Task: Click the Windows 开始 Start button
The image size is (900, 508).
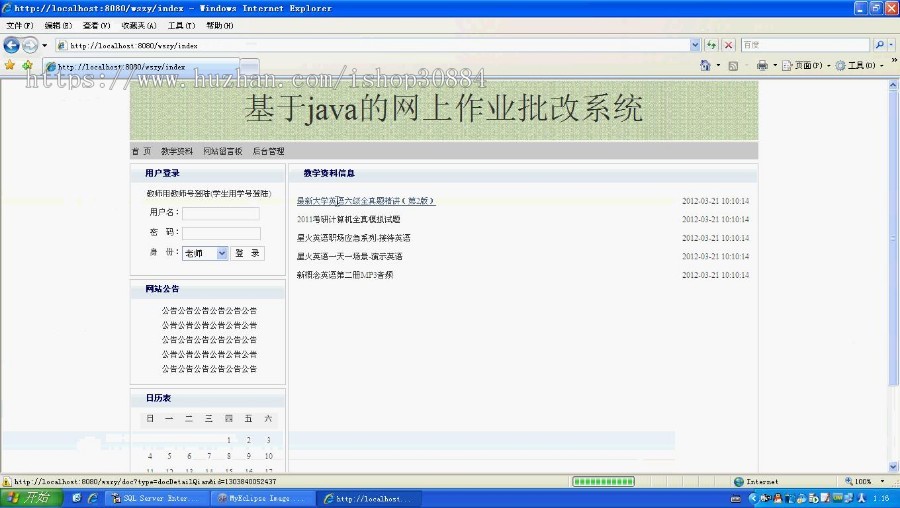Action: [x=30, y=498]
